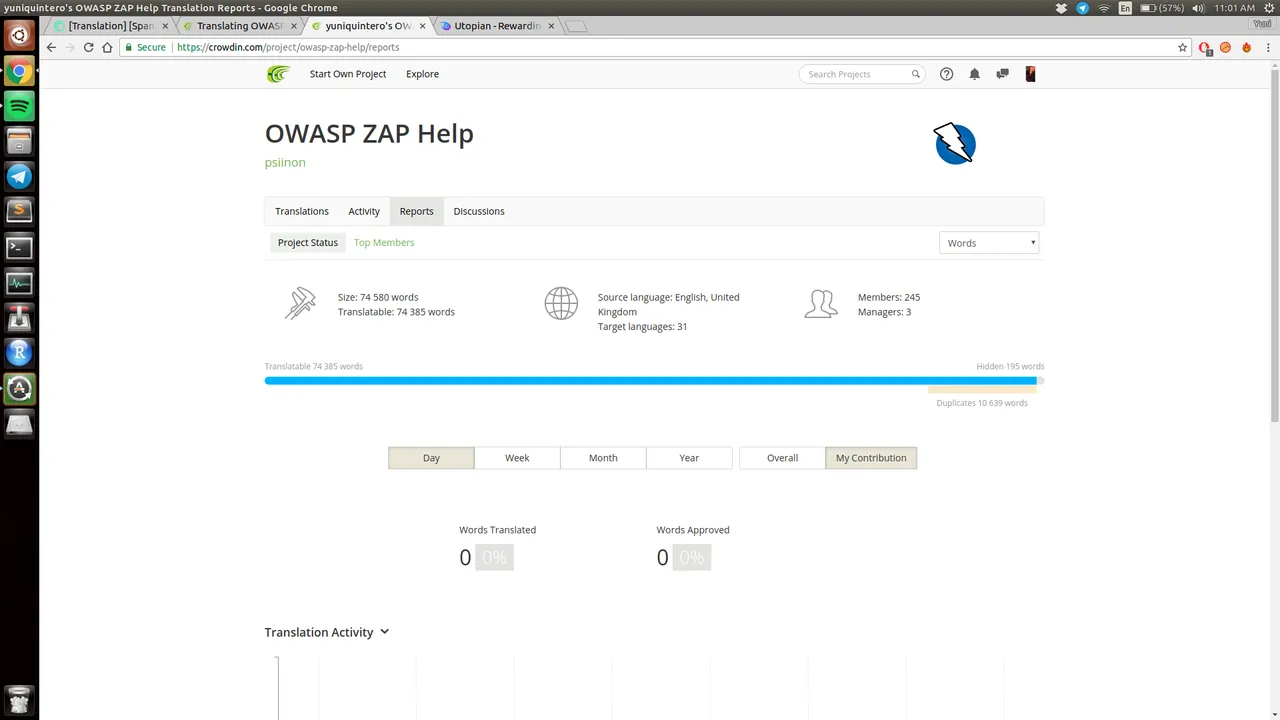Click the 'Hidden 195 words' label
1280x720 pixels.
(1010, 367)
